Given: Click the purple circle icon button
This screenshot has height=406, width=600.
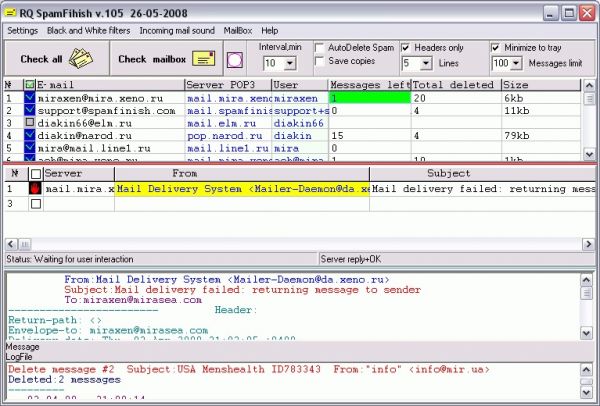Looking at the screenshot, I should coord(235,60).
